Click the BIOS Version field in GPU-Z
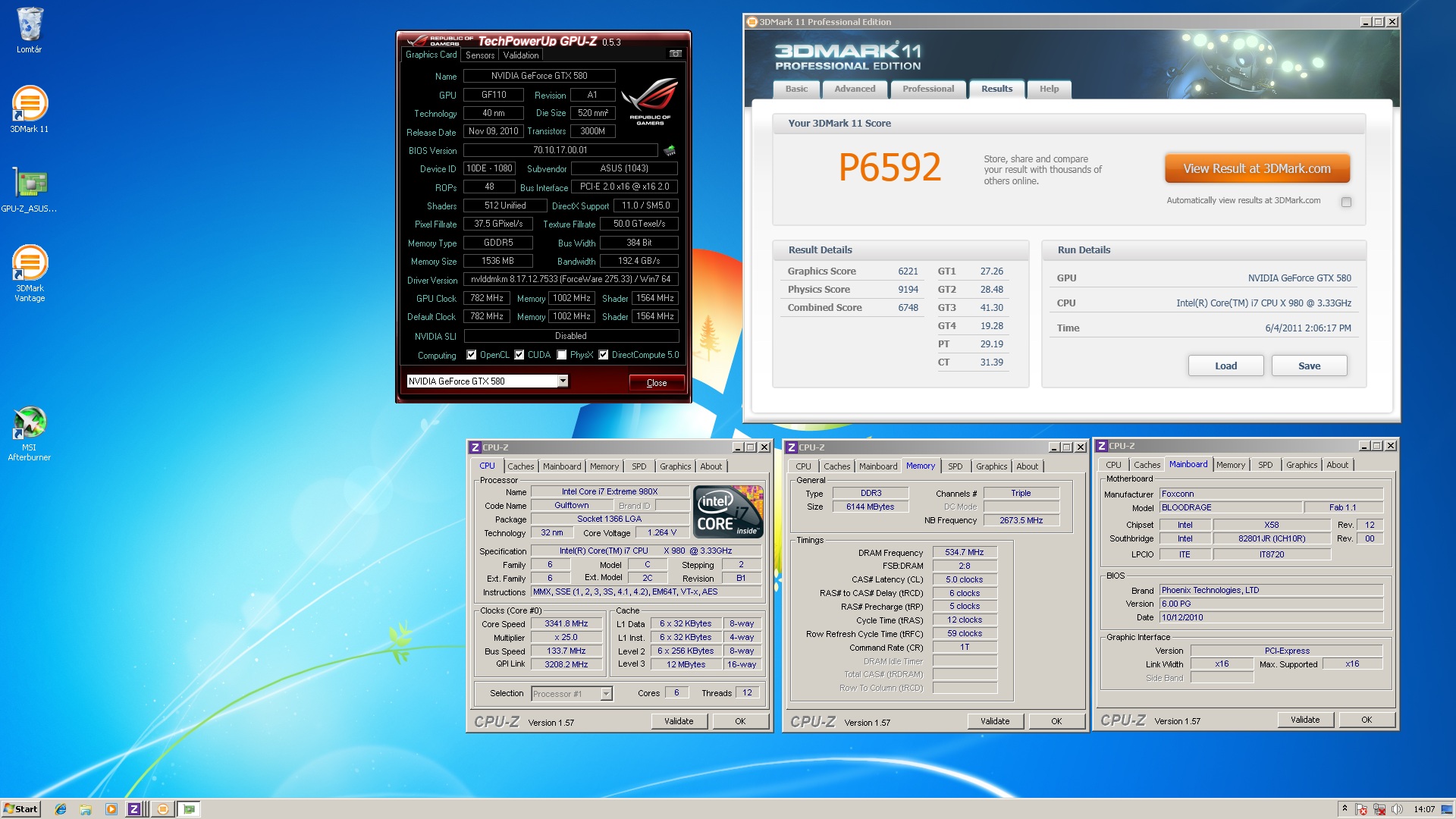The width and height of the screenshot is (1456, 819). pos(560,150)
